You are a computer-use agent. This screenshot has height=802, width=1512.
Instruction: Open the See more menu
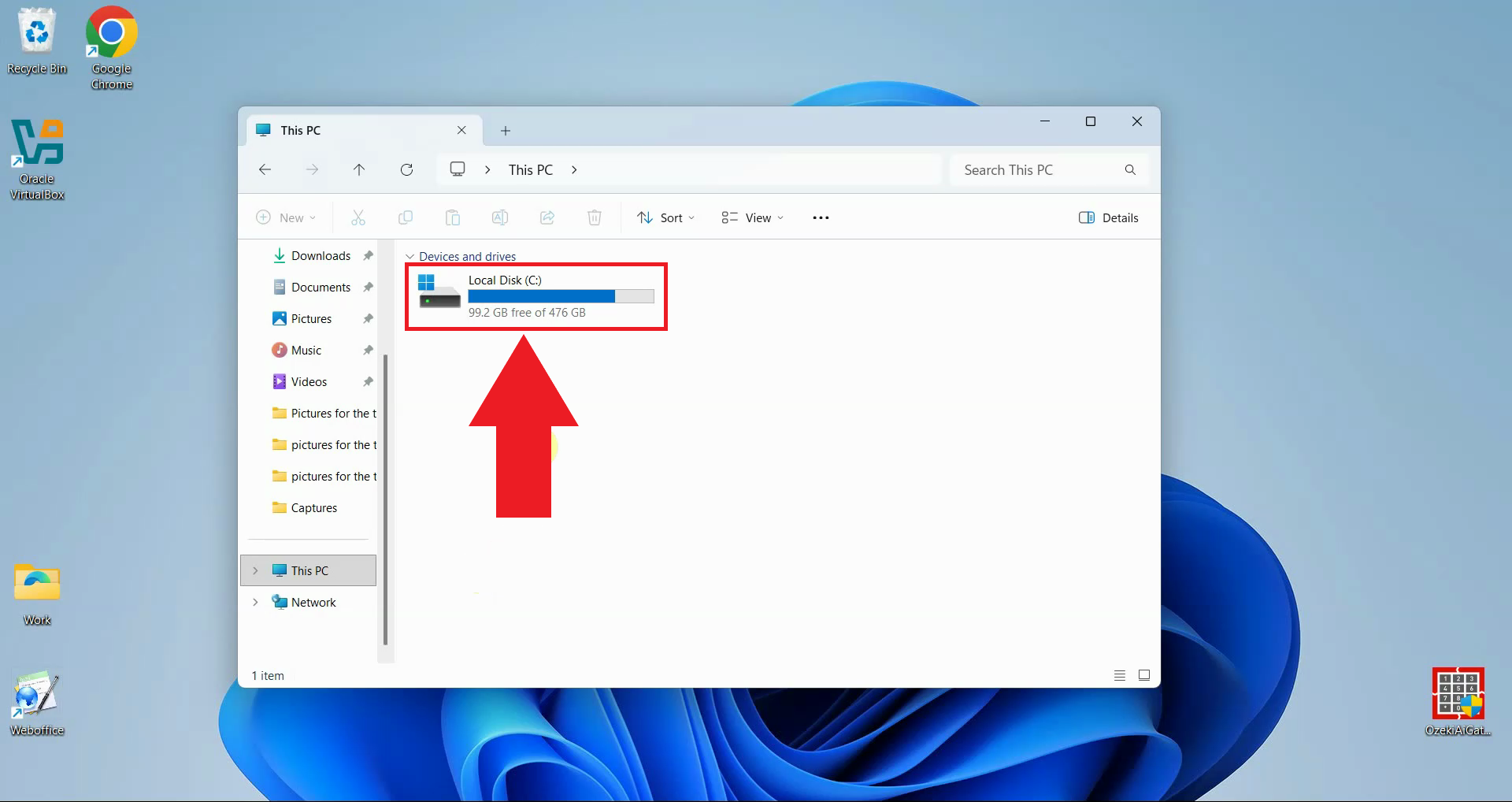pyautogui.click(x=820, y=217)
